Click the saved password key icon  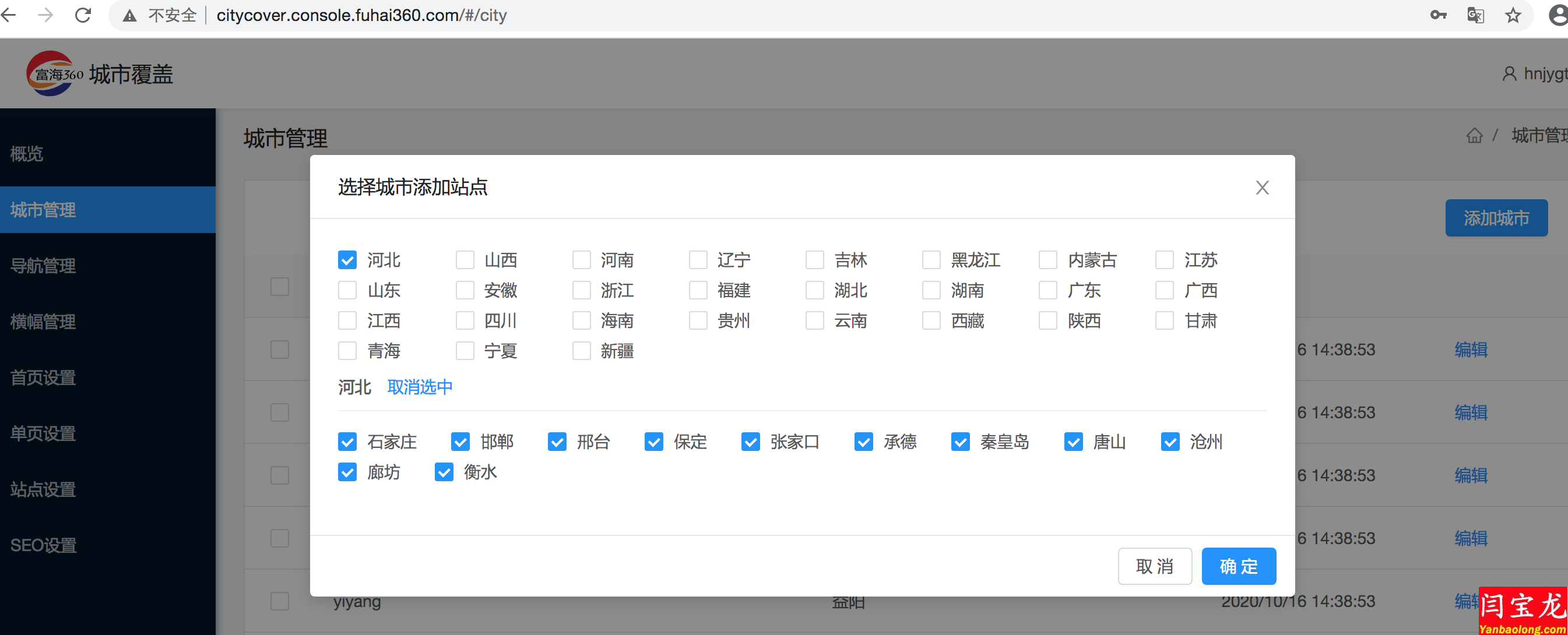(x=1438, y=15)
